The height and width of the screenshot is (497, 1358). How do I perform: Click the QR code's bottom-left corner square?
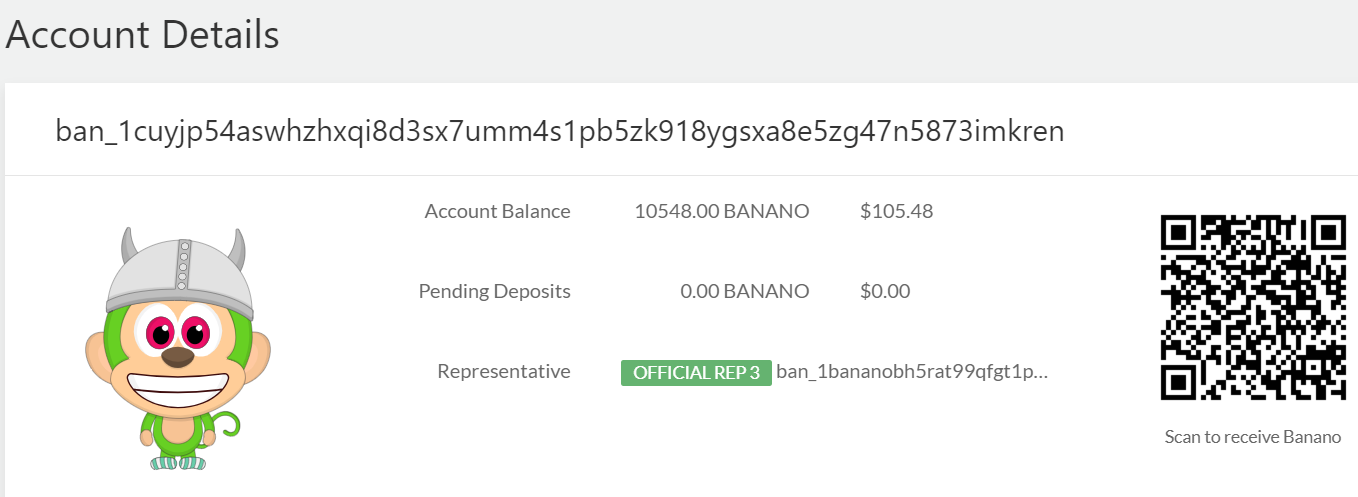(x=1180, y=381)
